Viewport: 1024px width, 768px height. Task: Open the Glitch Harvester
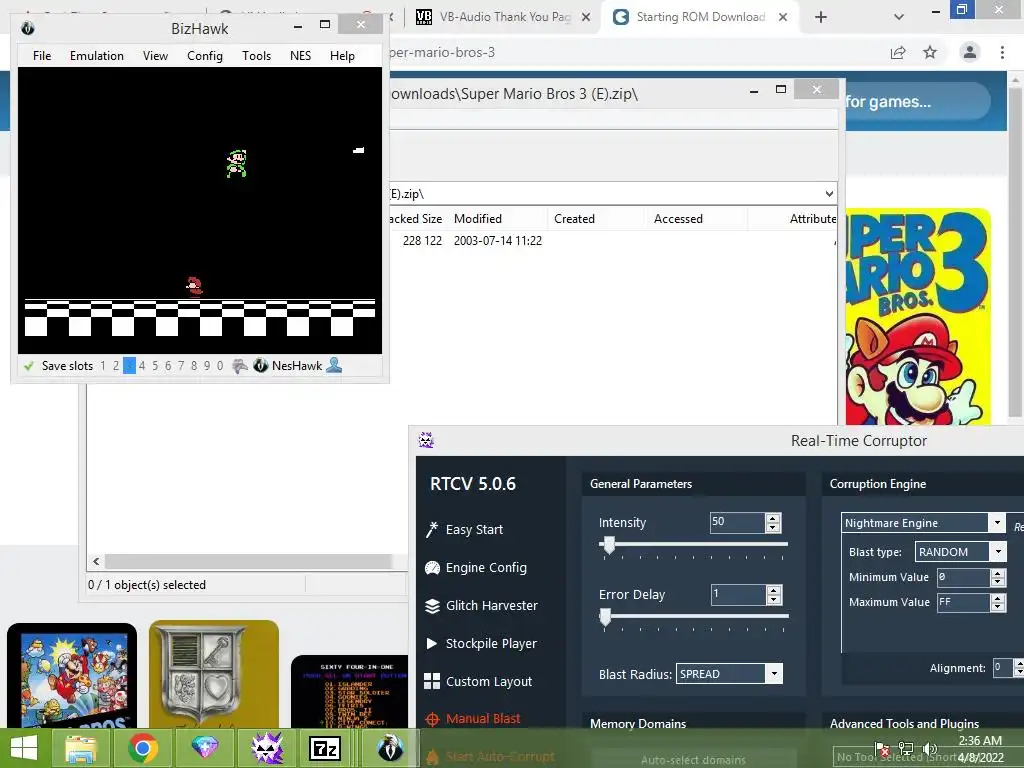[x=492, y=605]
